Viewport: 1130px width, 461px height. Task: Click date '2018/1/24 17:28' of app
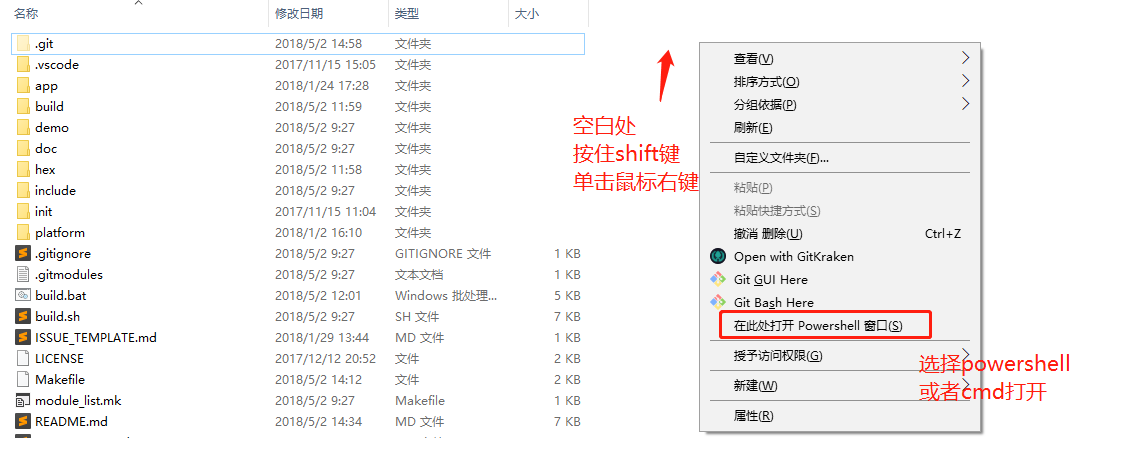tap(321, 86)
